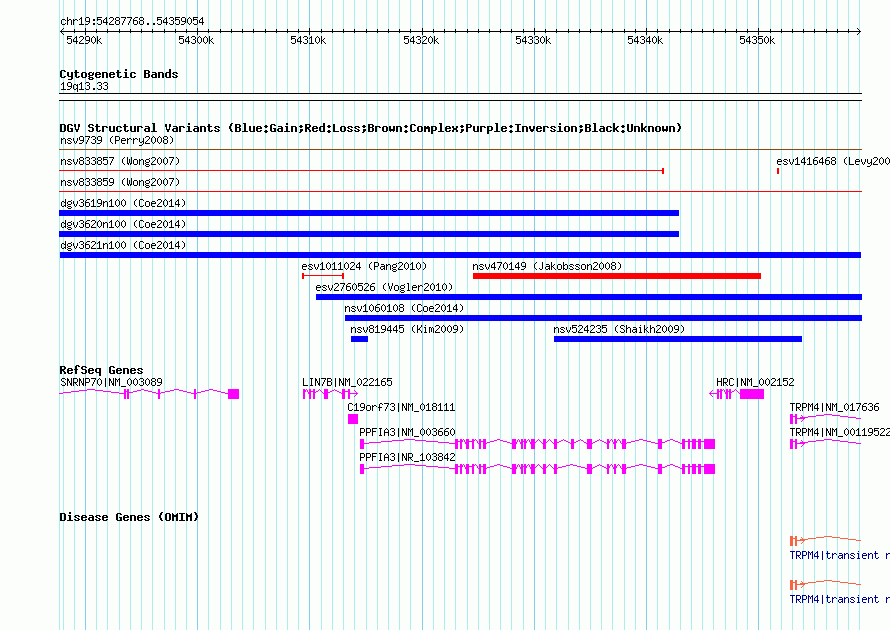Select variant label dgv3621n100 (Coe2014)
The image size is (890, 630).
tap(123, 245)
